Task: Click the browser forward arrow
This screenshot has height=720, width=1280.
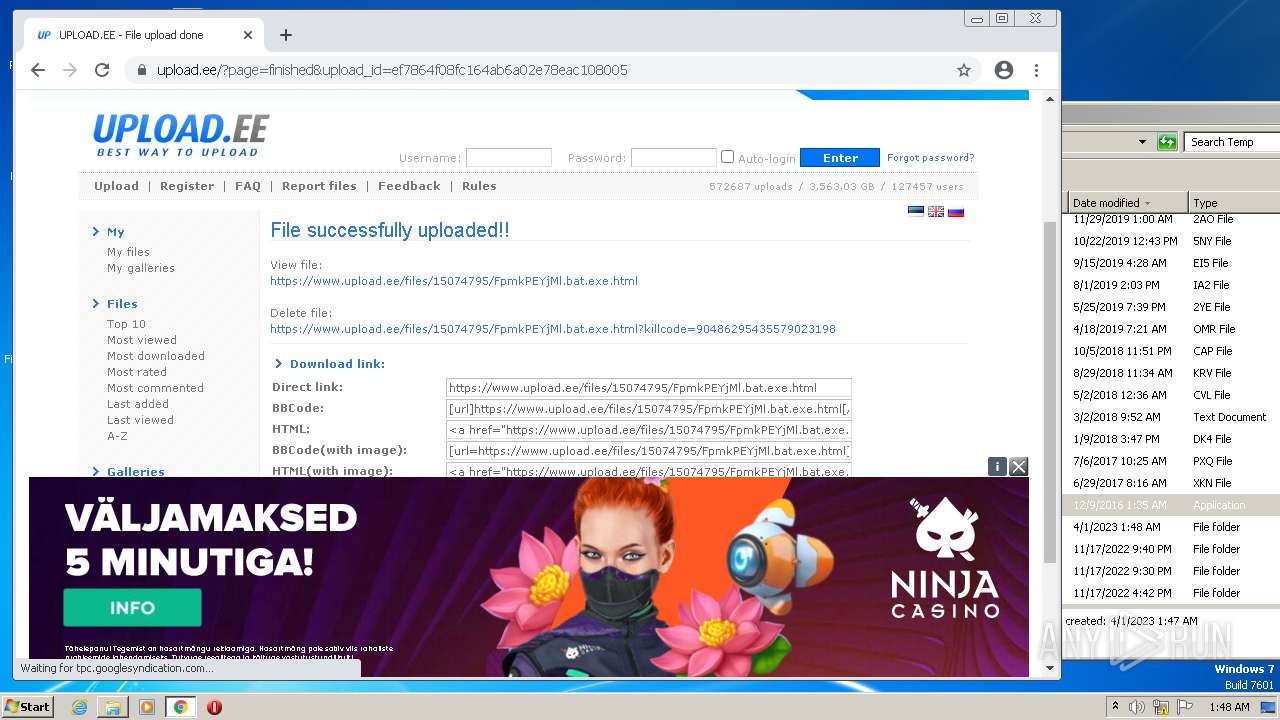Action: (70, 70)
